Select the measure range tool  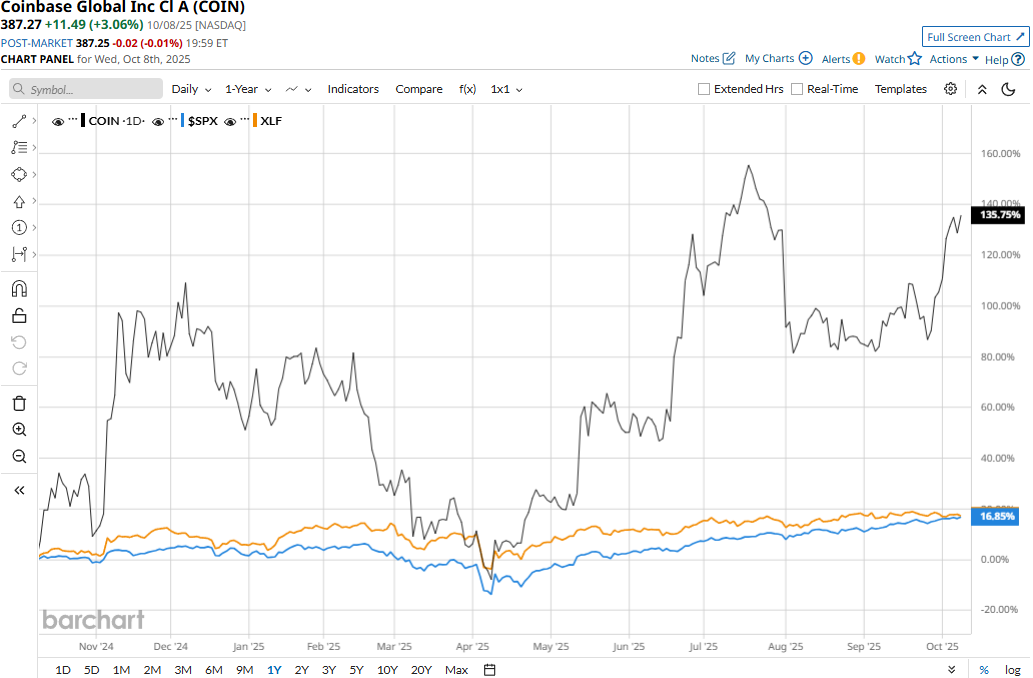pos(19,254)
